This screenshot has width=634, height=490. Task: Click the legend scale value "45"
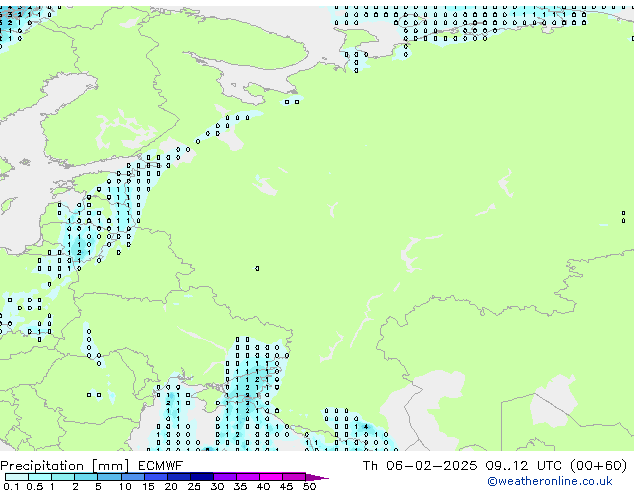[286, 486]
